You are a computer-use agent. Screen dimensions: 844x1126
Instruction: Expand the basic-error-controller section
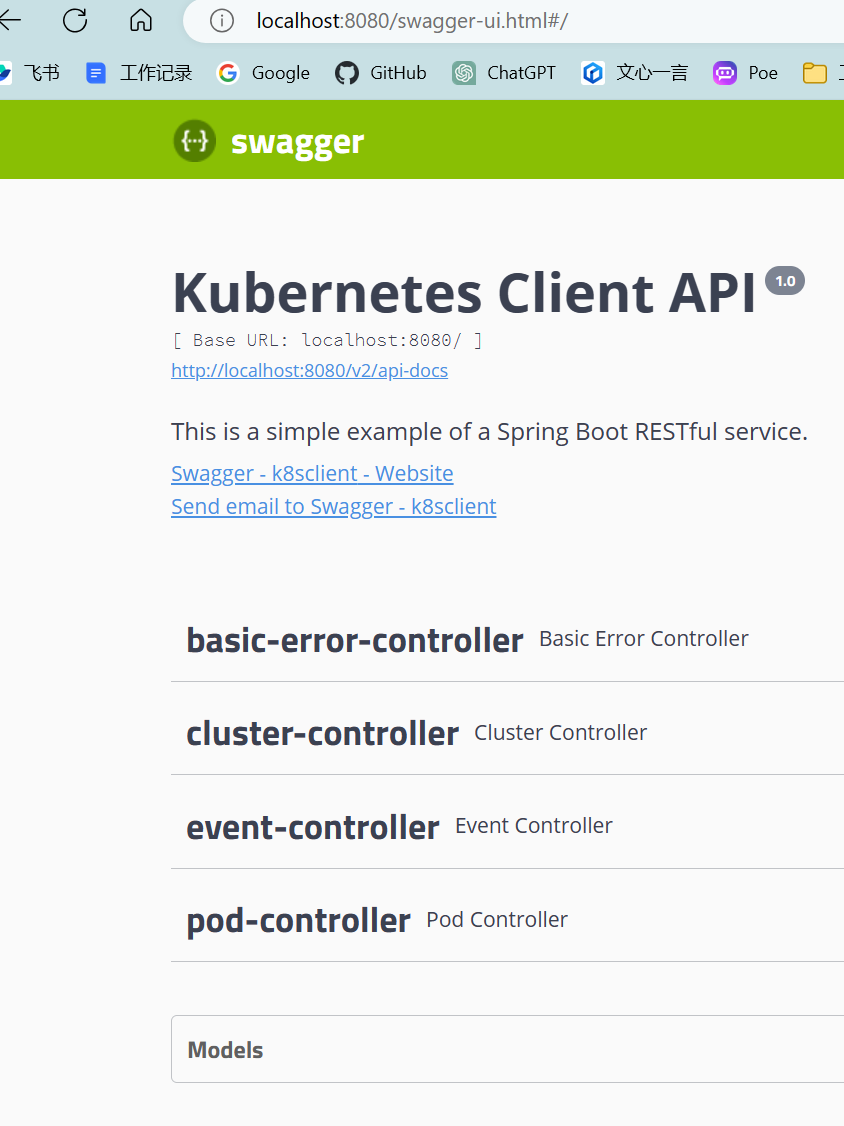pyautogui.click(x=507, y=639)
